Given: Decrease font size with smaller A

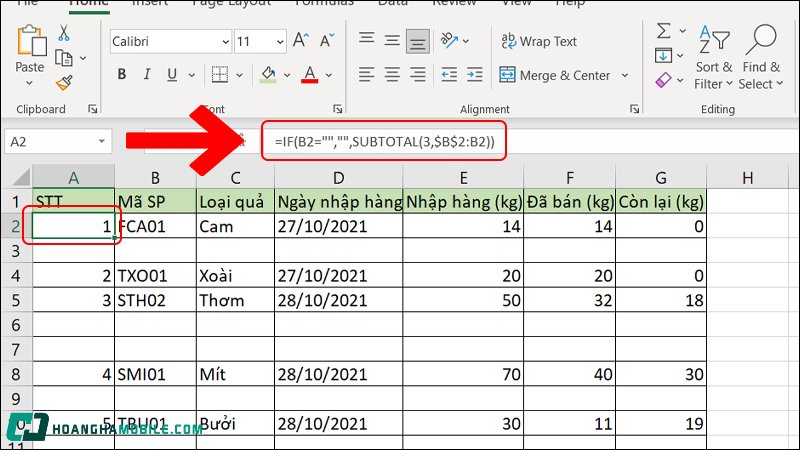Looking at the screenshot, I should point(327,40).
